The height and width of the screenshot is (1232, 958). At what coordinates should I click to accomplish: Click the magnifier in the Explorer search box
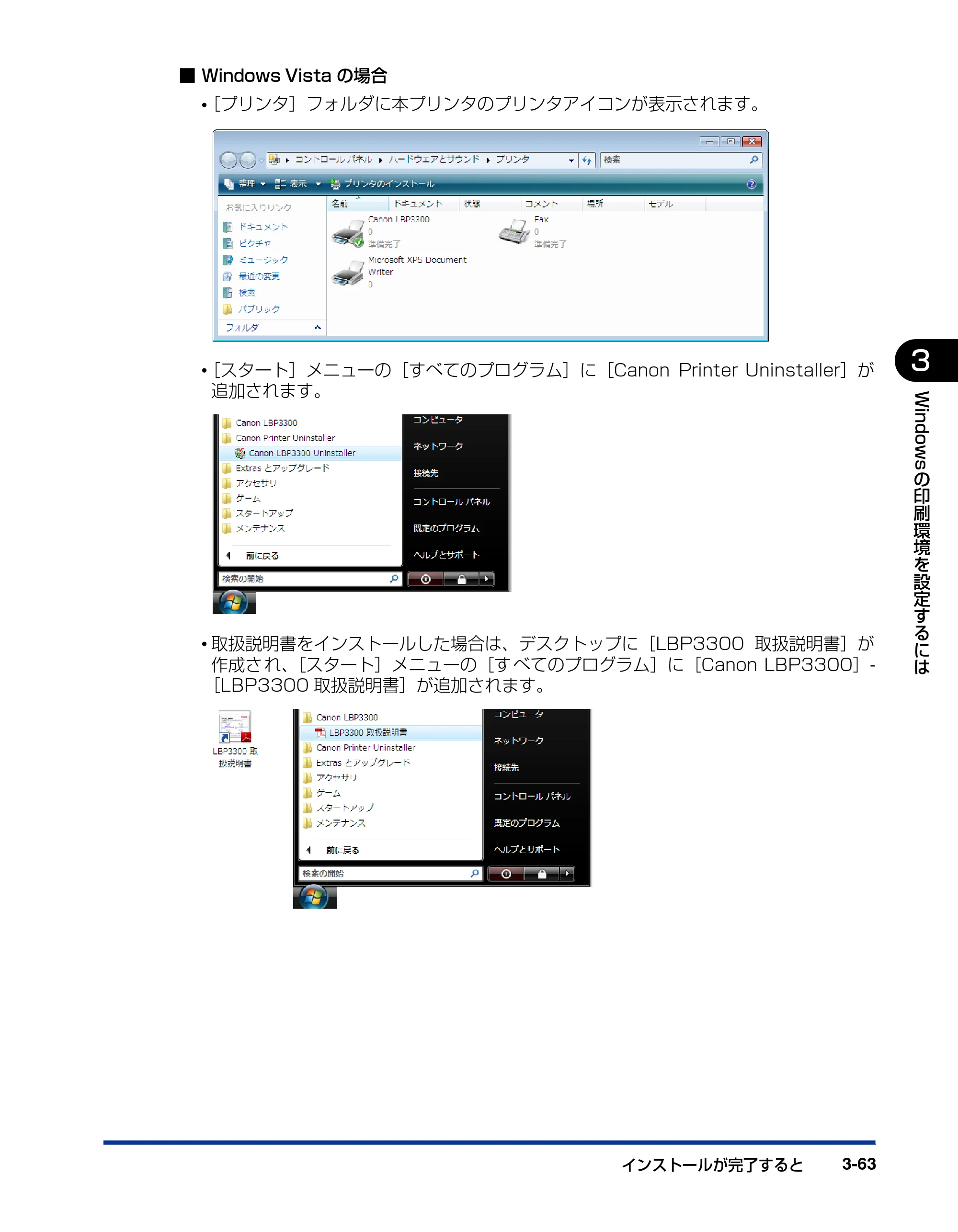pyautogui.click(x=754, y=160)
